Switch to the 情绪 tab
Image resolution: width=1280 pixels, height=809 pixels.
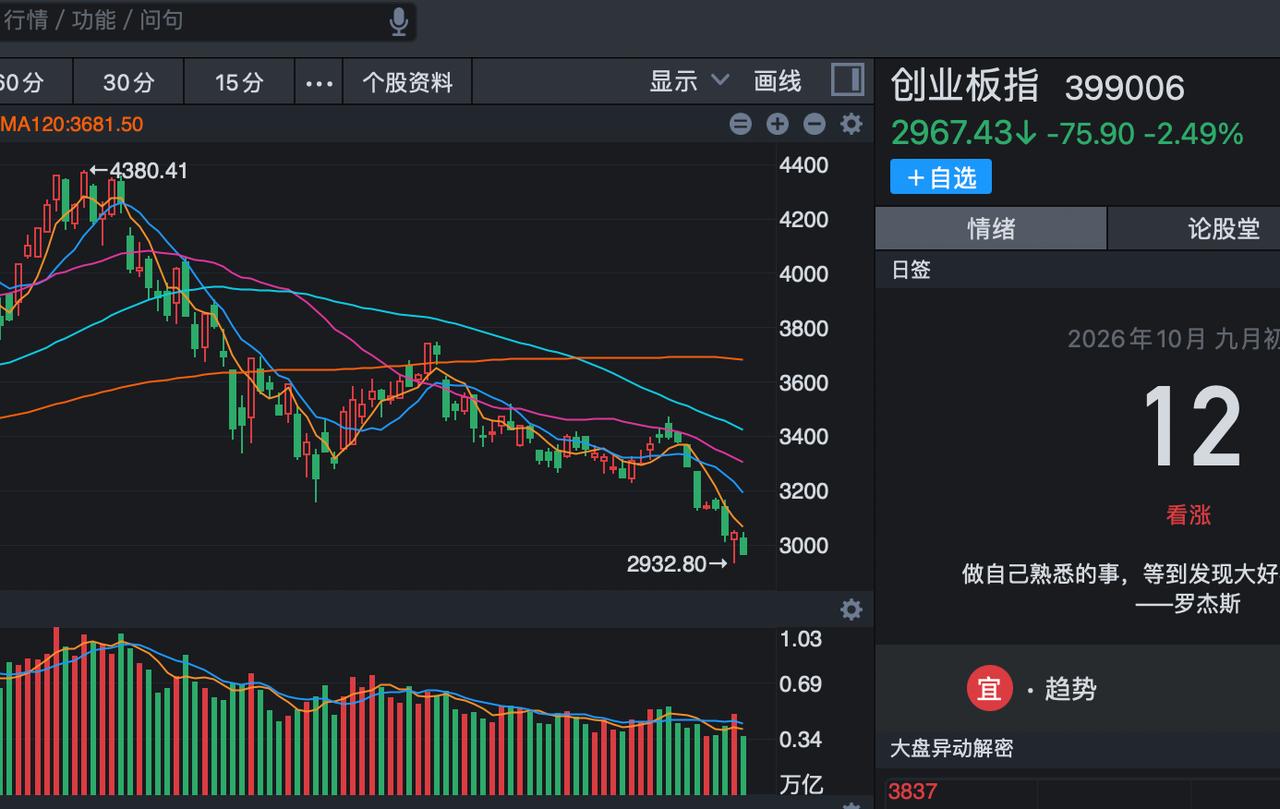pyautogui.click(x=991, y=228)
